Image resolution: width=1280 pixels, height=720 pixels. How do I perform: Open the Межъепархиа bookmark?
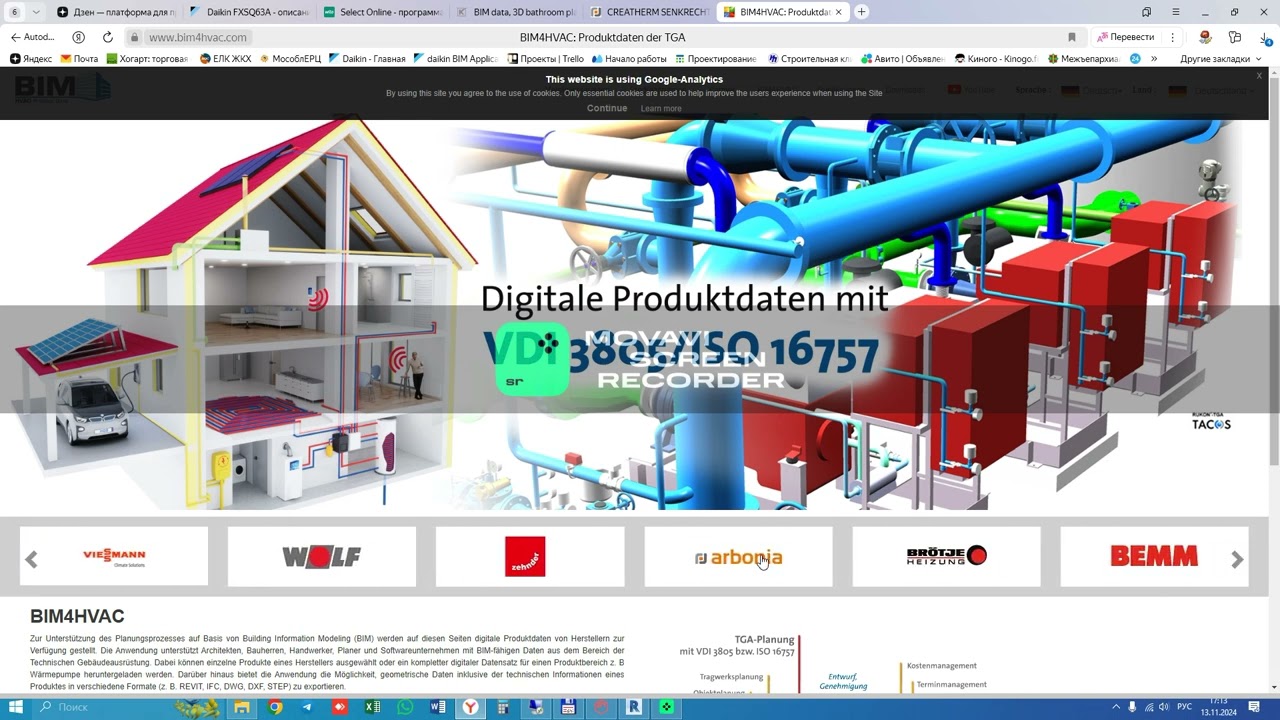[1083, 59]
